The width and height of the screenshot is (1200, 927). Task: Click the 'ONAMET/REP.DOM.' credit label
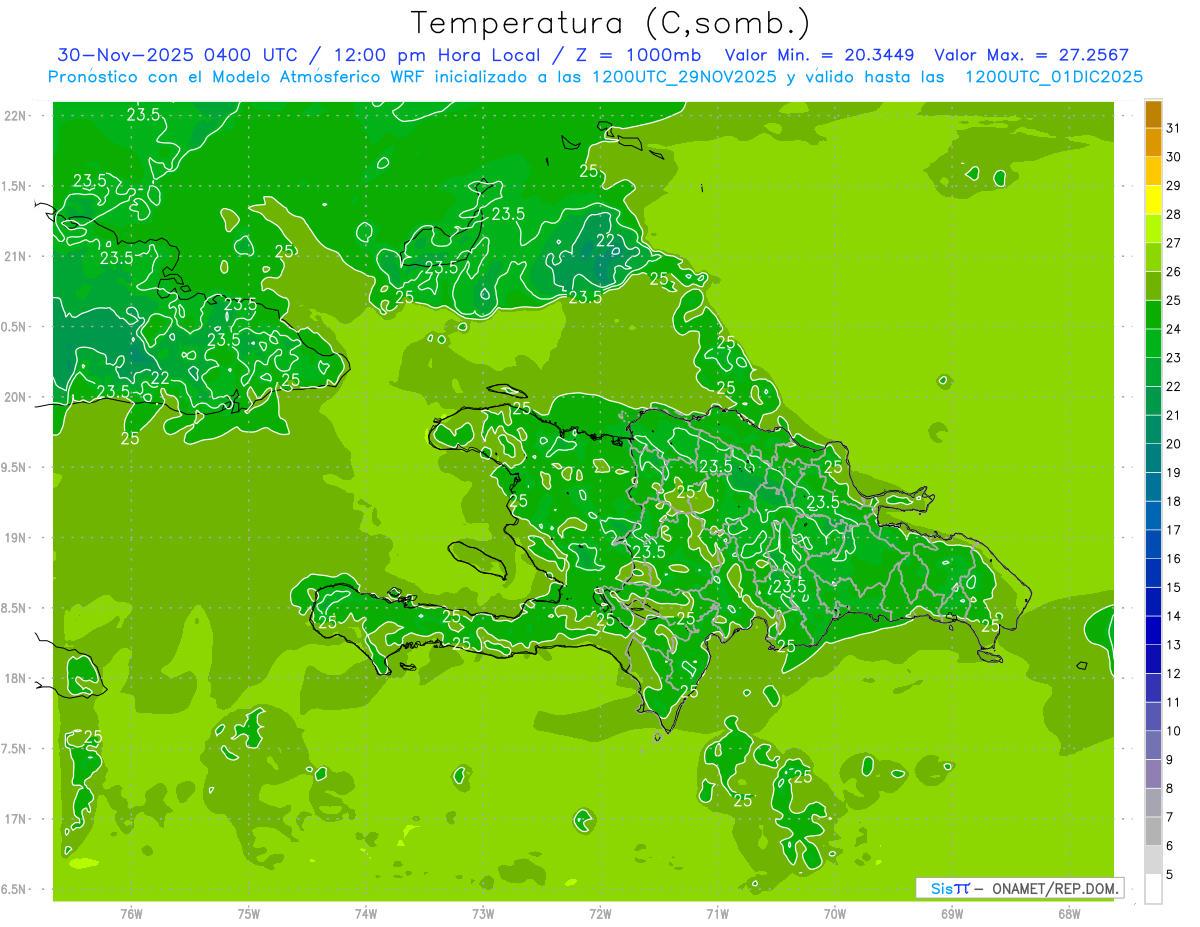[1053, 888]
